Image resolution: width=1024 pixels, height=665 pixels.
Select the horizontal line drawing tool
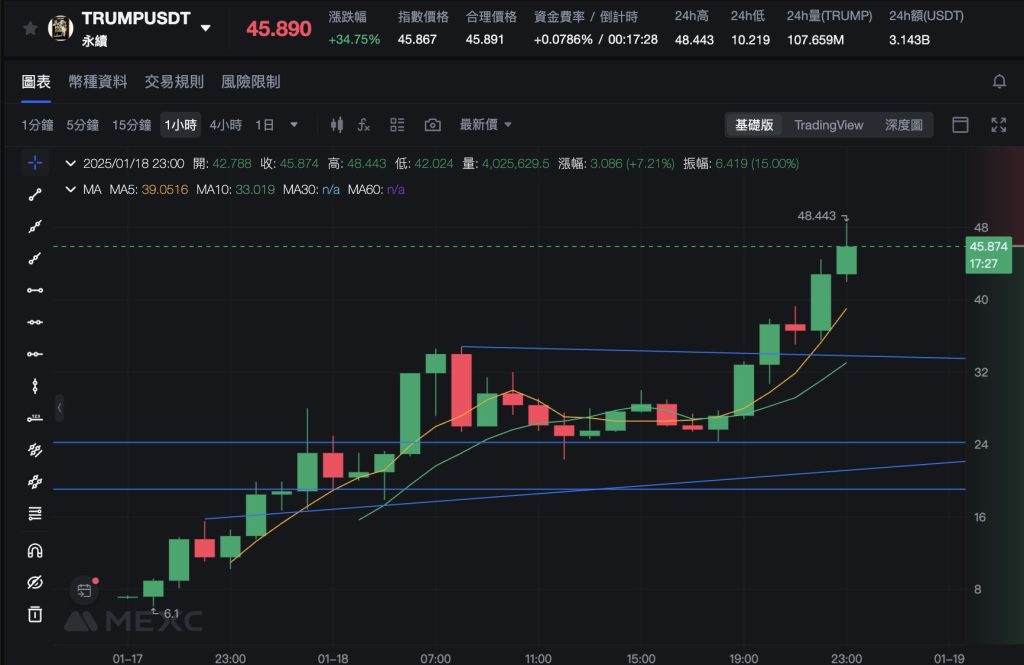click(x=35, y=322)
